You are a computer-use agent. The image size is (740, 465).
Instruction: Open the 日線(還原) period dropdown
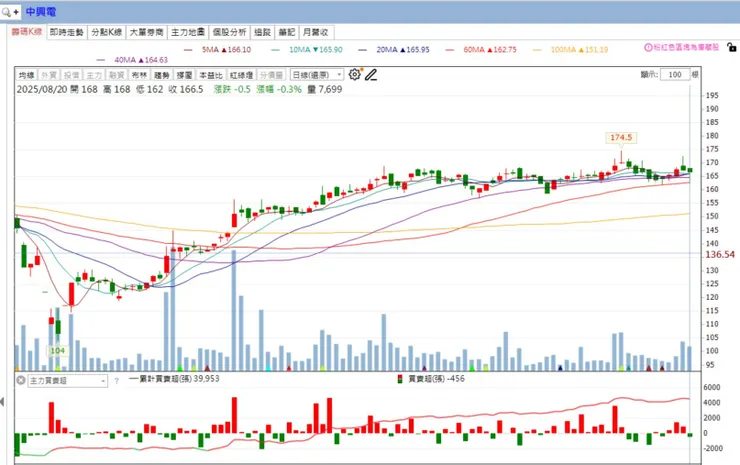[316, 75]
